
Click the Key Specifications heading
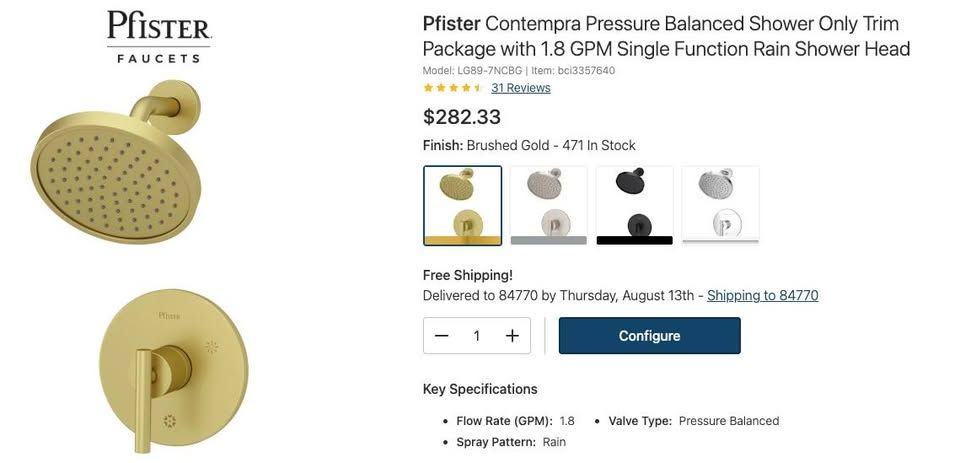point(480,389)
